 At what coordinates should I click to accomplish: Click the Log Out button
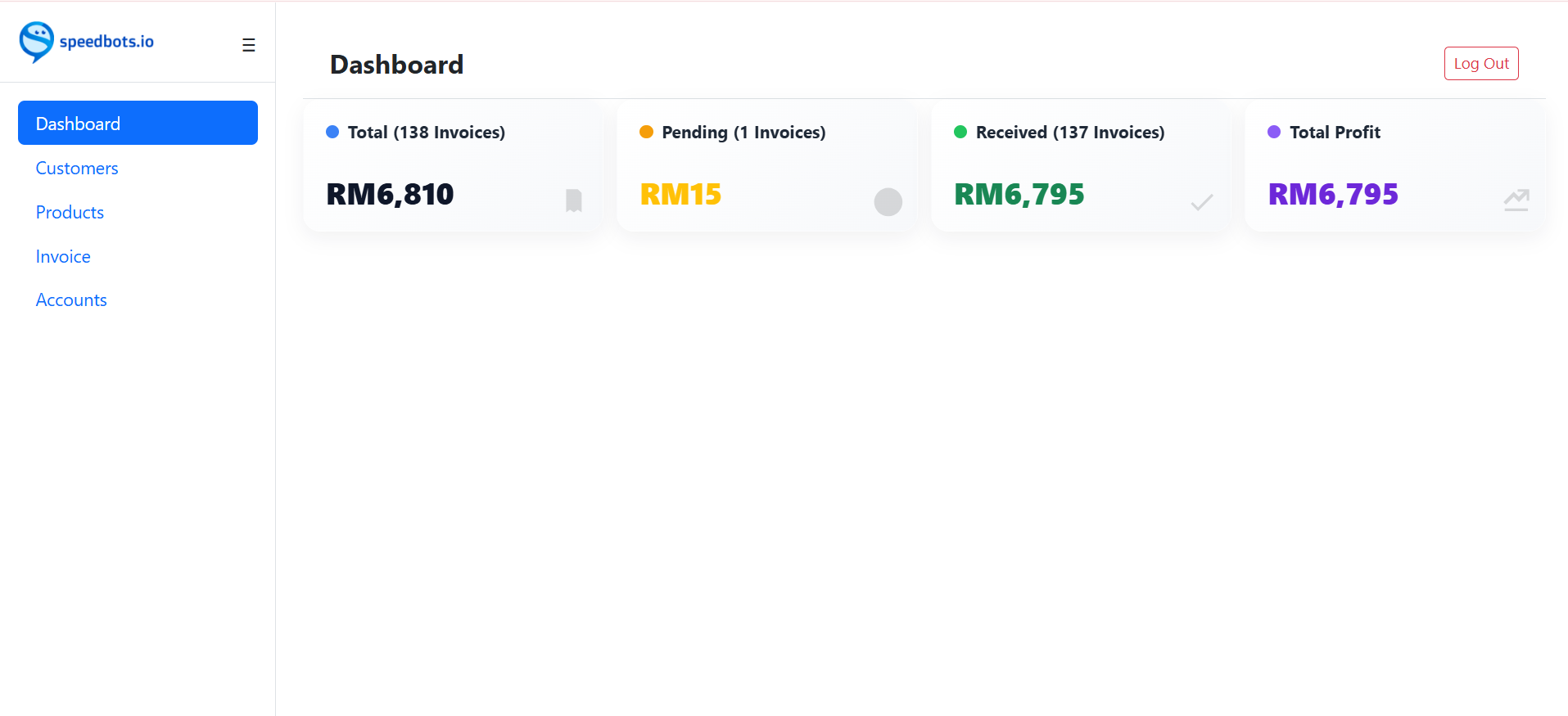tap(1480, 62)
